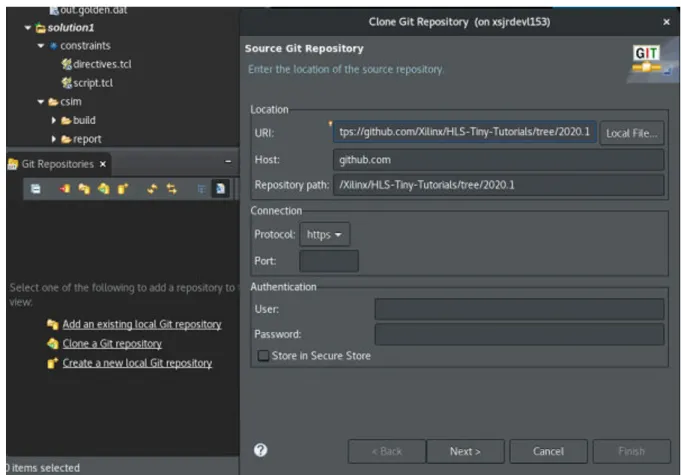681x475 pixels.
Task: Click the Clone repository toolbar icon
Action: click(103, 189)
